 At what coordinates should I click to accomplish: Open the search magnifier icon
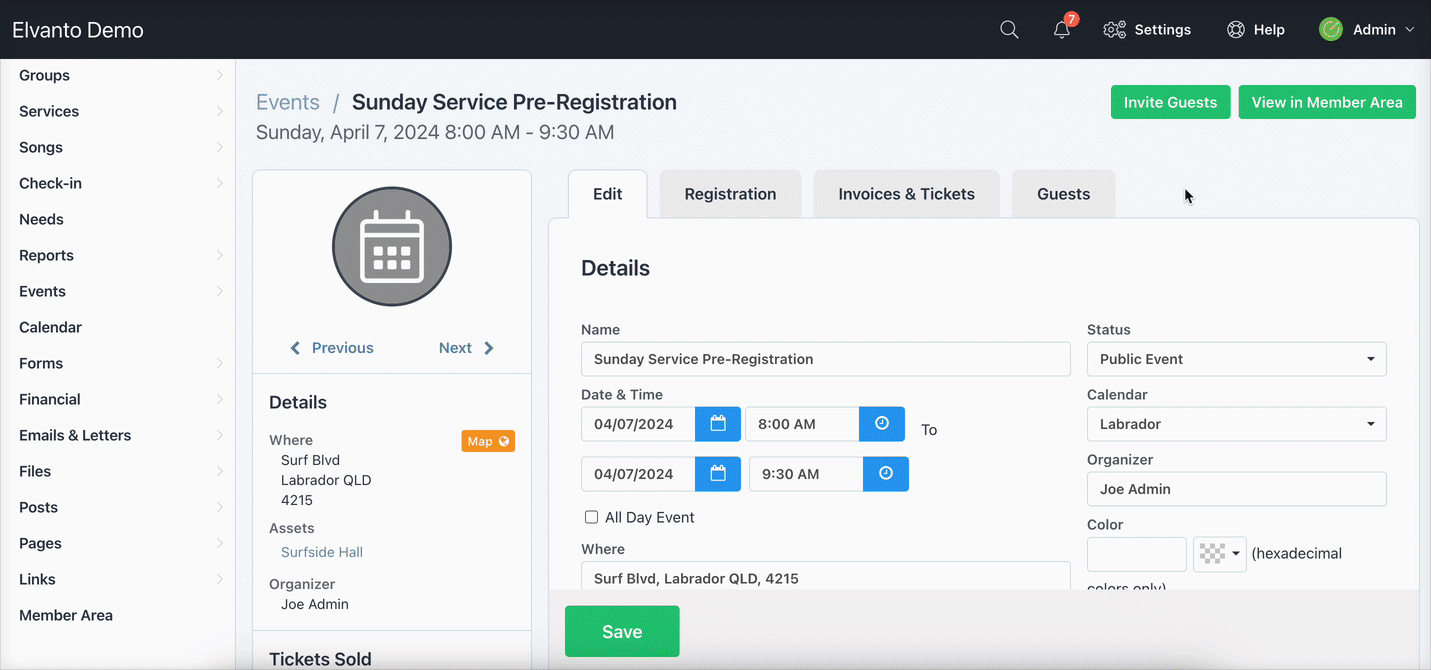(x=1009, y=30)
